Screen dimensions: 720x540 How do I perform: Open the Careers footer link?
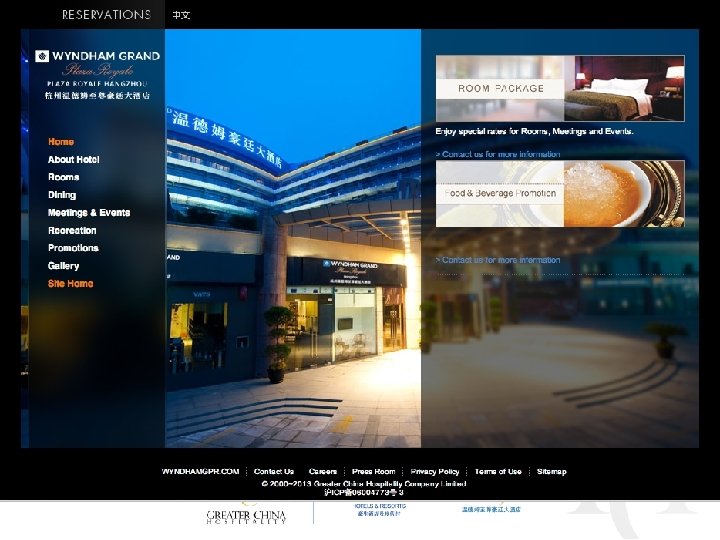[323, 472]
